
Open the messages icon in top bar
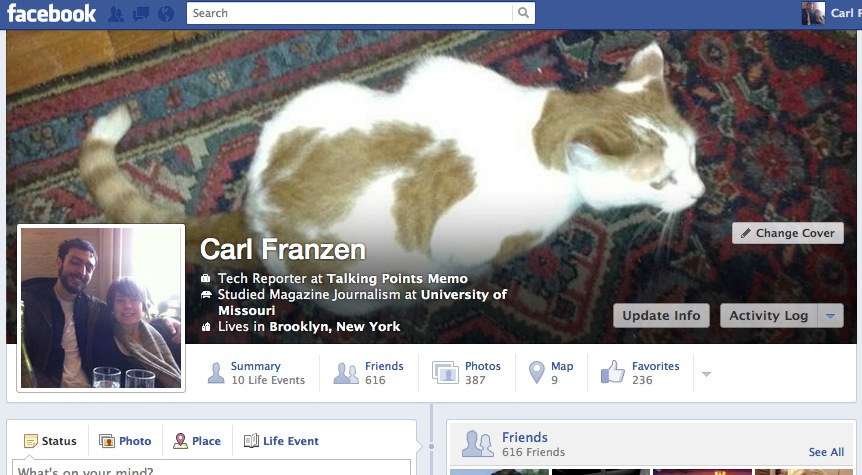tap(141, 14)
